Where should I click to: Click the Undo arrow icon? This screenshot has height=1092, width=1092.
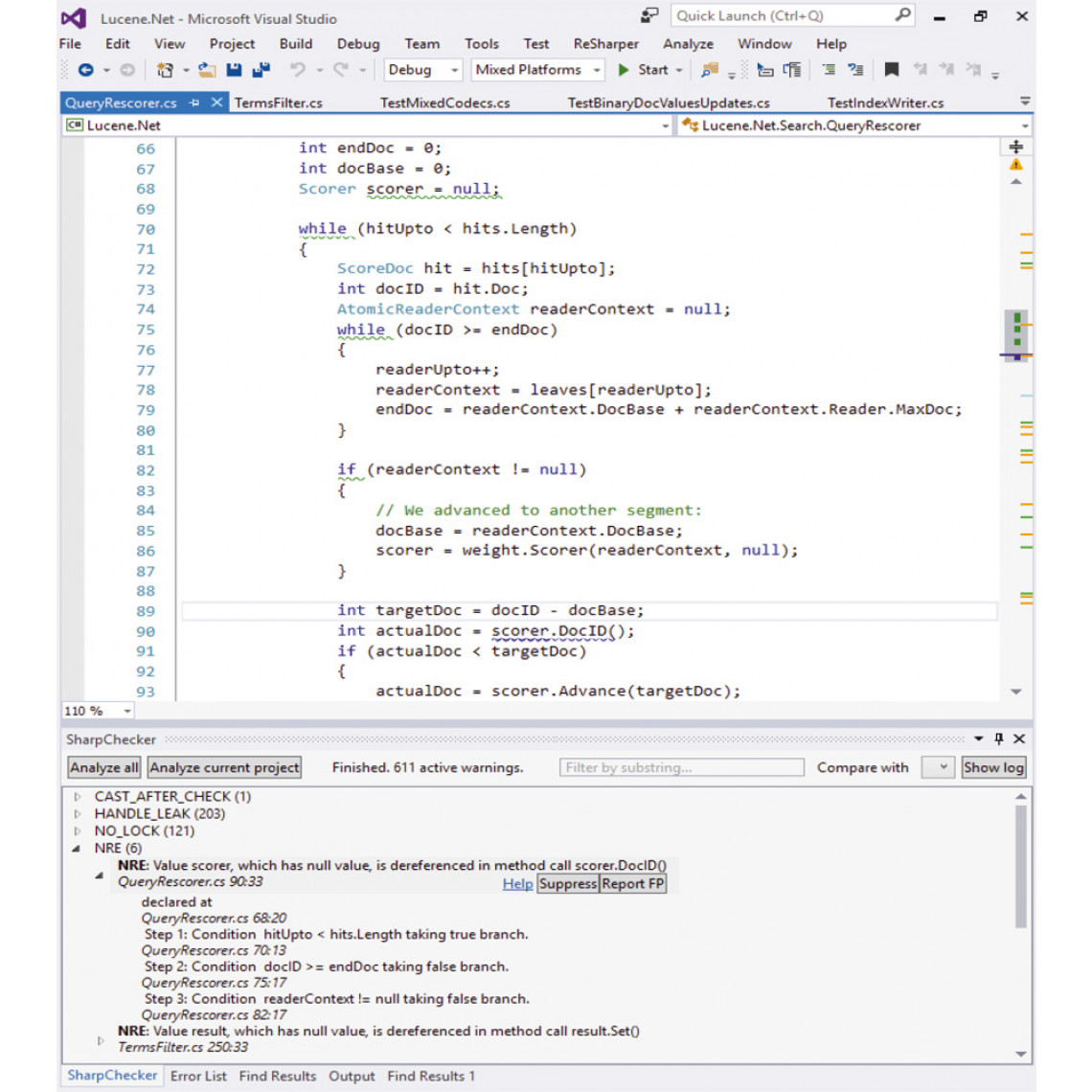[x=297, y=70]
